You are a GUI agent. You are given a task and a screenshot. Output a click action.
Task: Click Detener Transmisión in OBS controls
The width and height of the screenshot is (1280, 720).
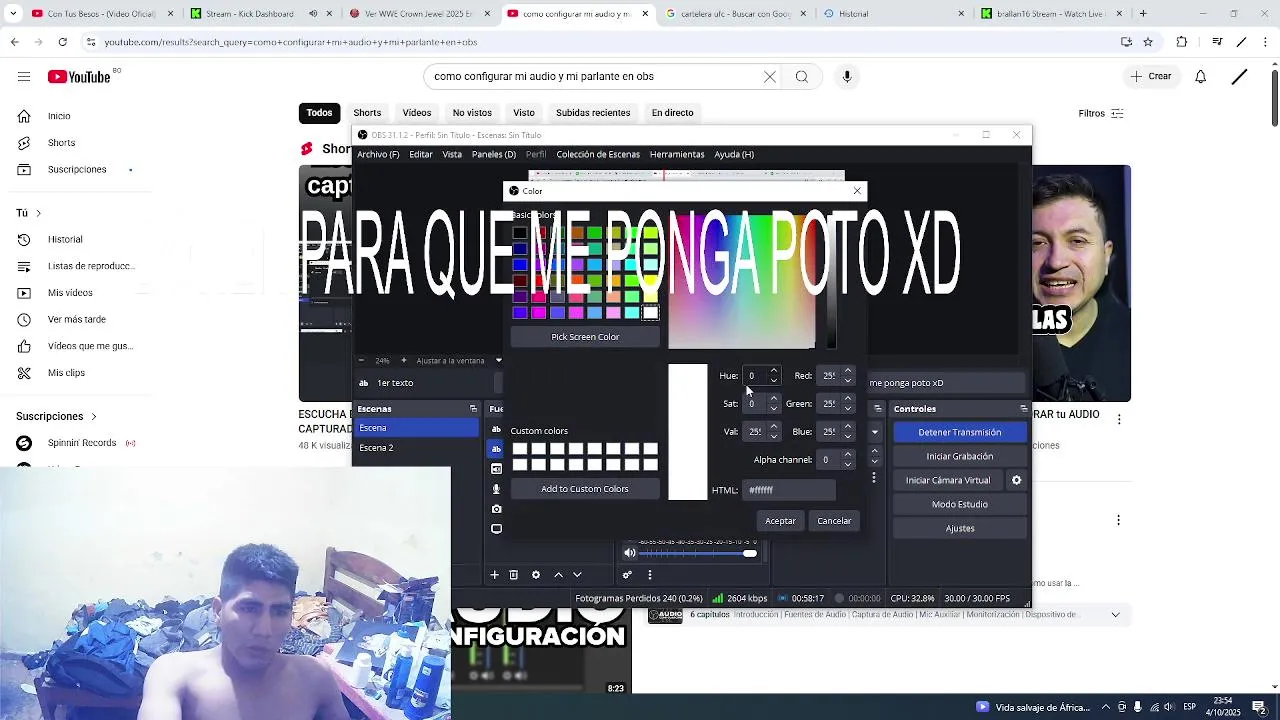(x=959, y=432)
